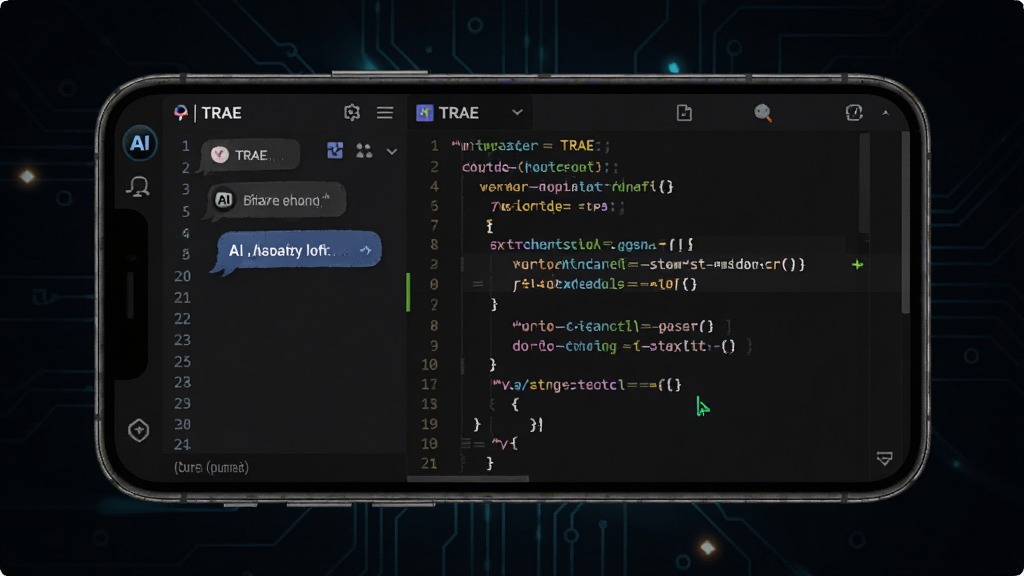Click the gray AI chat message bubble

coord(276,200)
